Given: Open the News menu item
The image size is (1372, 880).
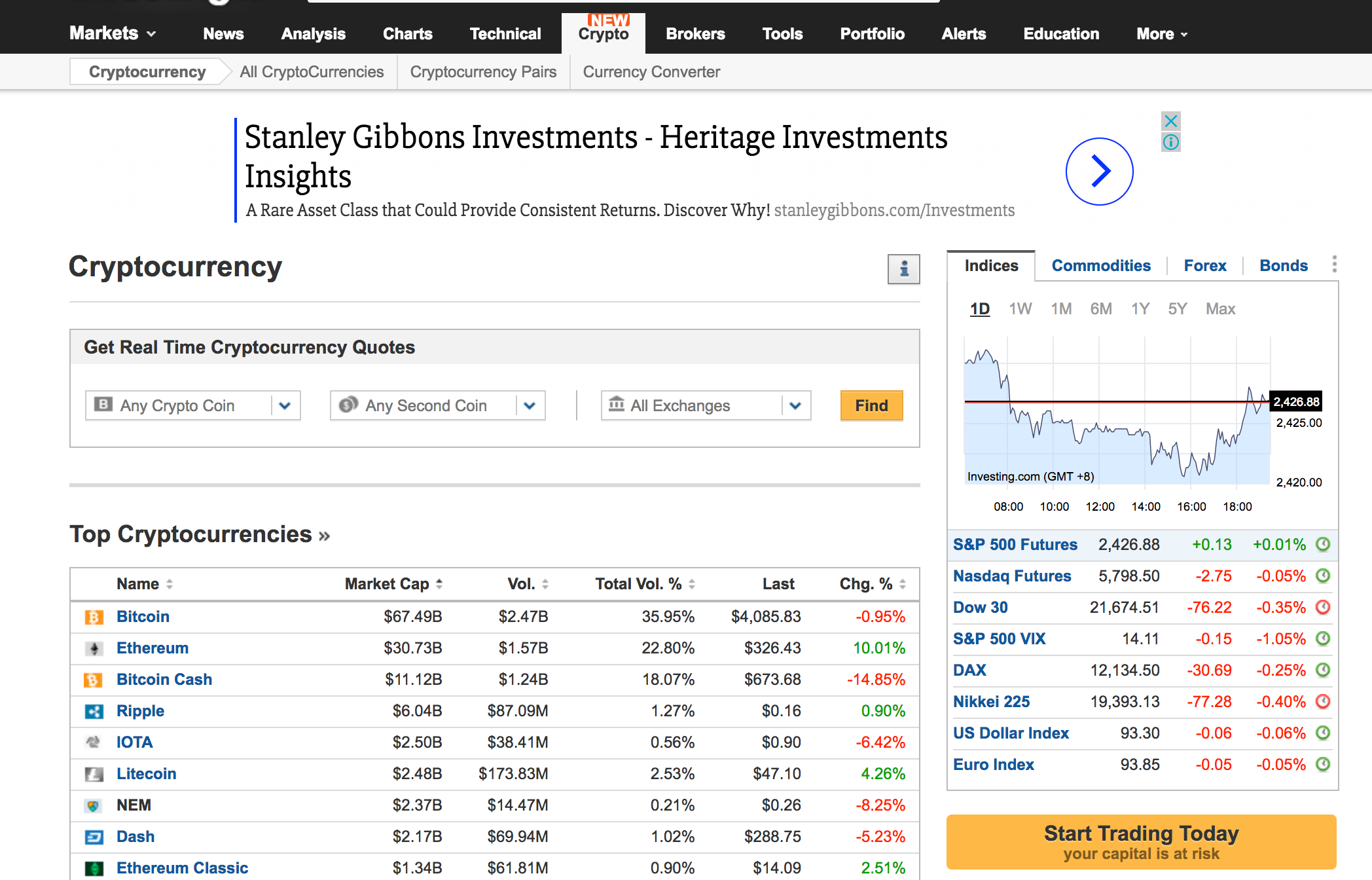Looking at the screenshot, I should click(x=223, y=33).
